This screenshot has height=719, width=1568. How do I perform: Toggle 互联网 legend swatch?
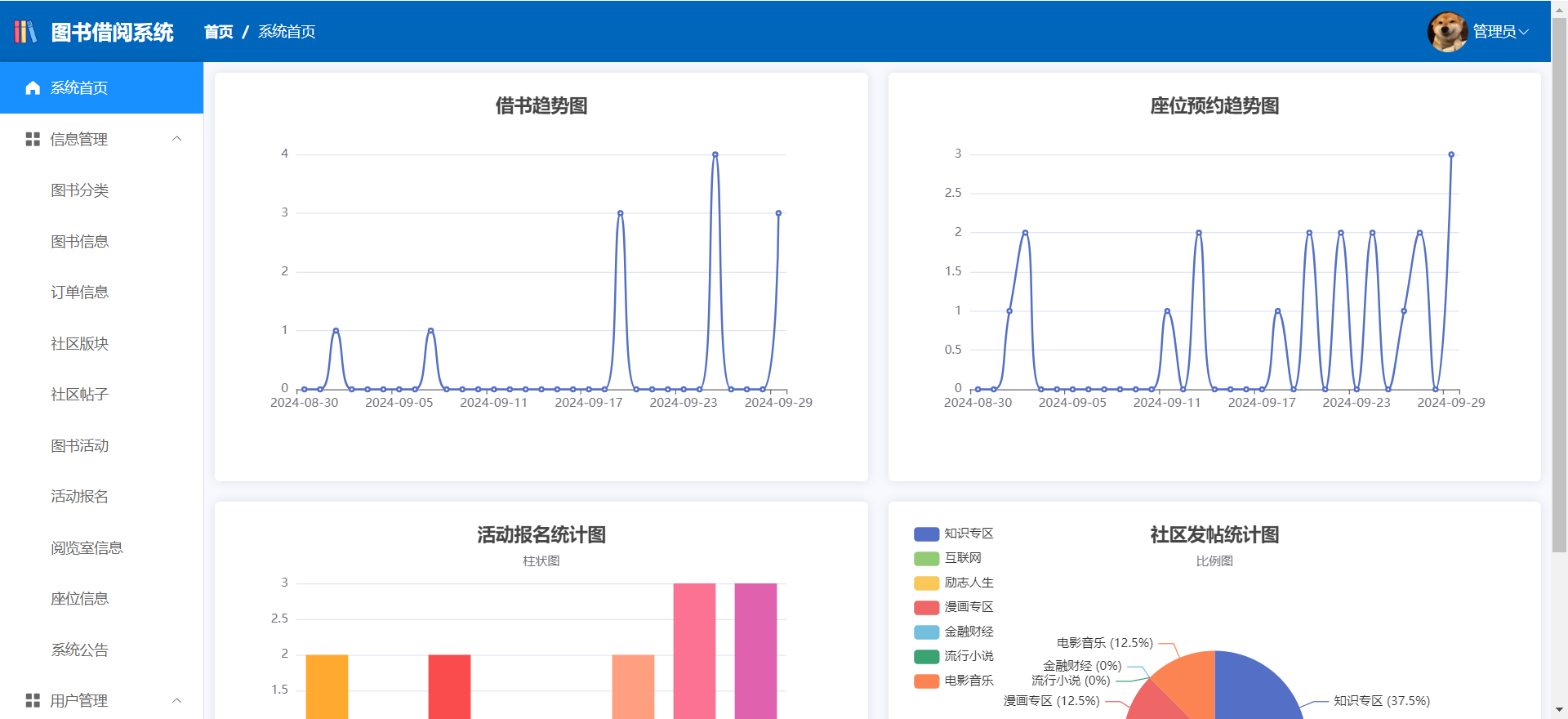pyautogui.click(x=926, y=559)
